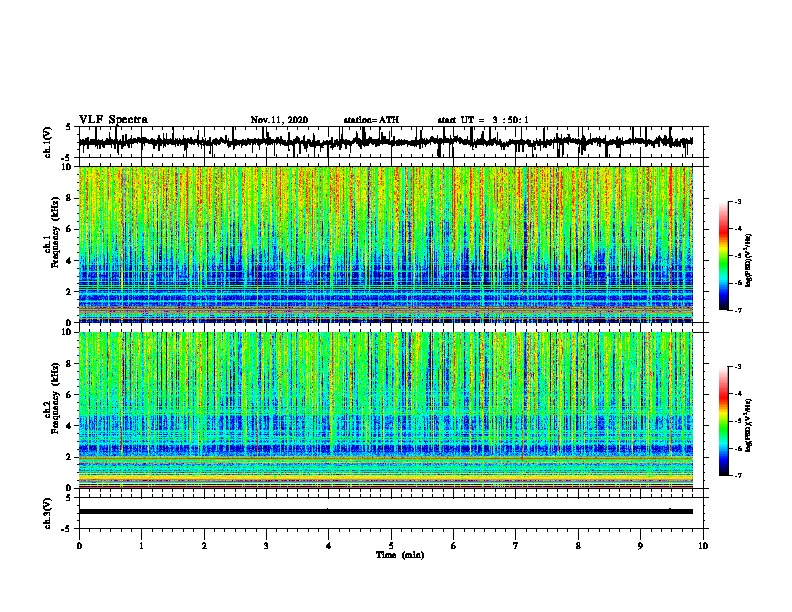Click the ch.1 spectrogram panel
The width and height of the screenshot is (792, 612).
[386, 244]
